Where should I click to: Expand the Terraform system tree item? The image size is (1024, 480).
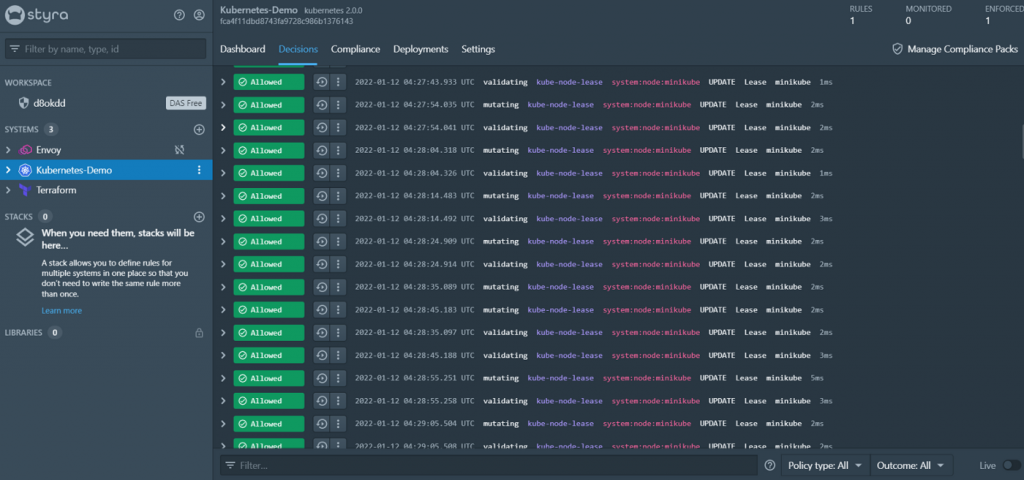click(8, 190)
